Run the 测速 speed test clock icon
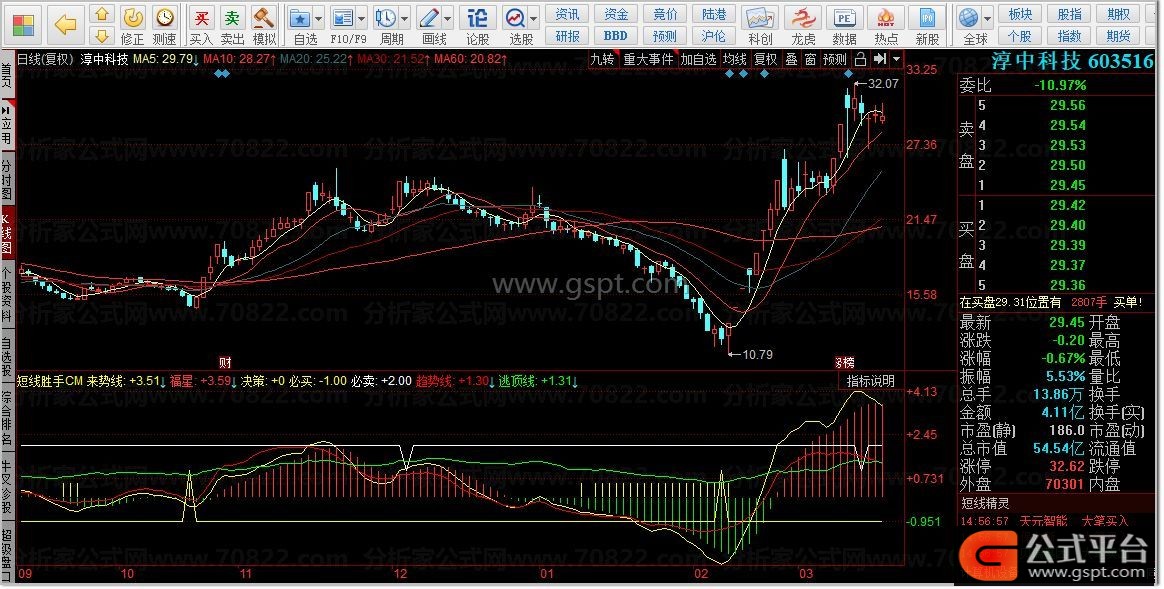 coord(165,17)
